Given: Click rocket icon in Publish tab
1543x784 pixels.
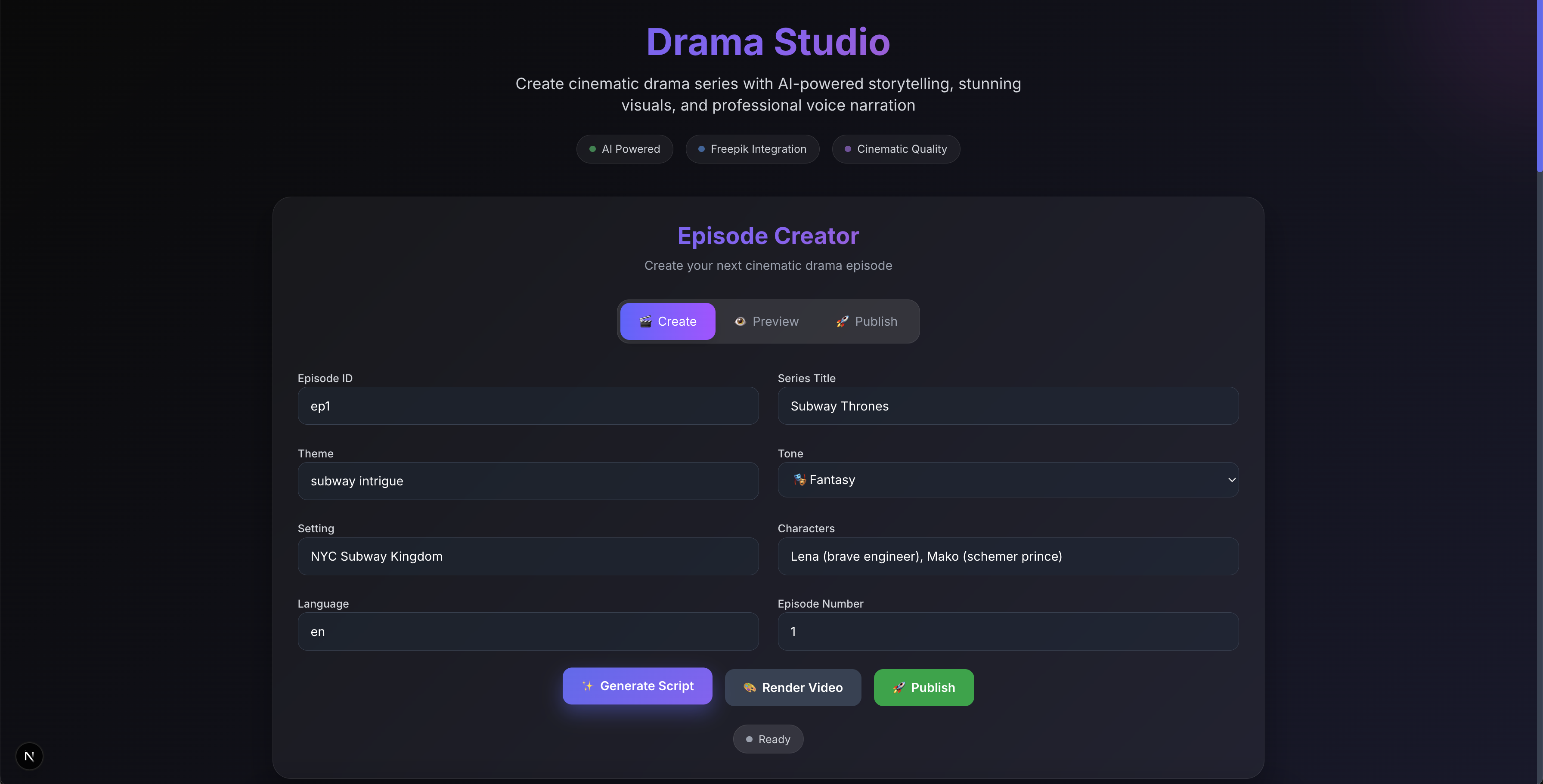Looking at the screenshot, I should [842, 321].
